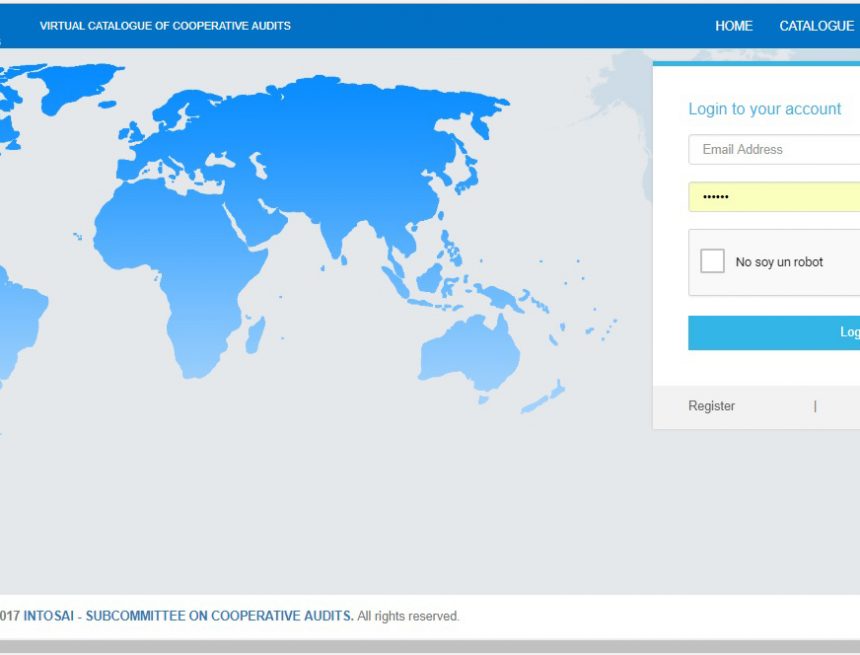Image resolution: width=860 pixels, height=655 pixels.
Task: Click the VIRTUAL CATALOGUE OF COOPERATIVE AUDITS logo
Action: (x=163, y=26)
